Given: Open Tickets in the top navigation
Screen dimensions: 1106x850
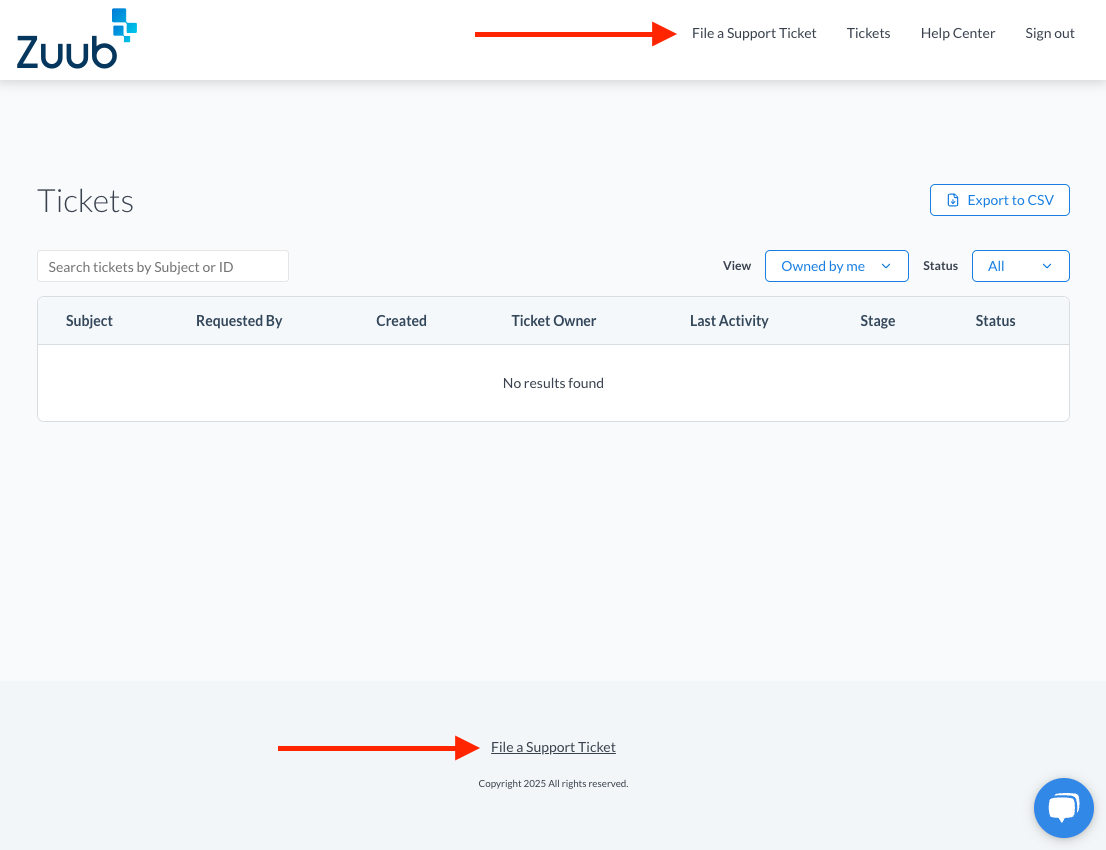Looking at the screenshot, I should (x=868, y=33).
